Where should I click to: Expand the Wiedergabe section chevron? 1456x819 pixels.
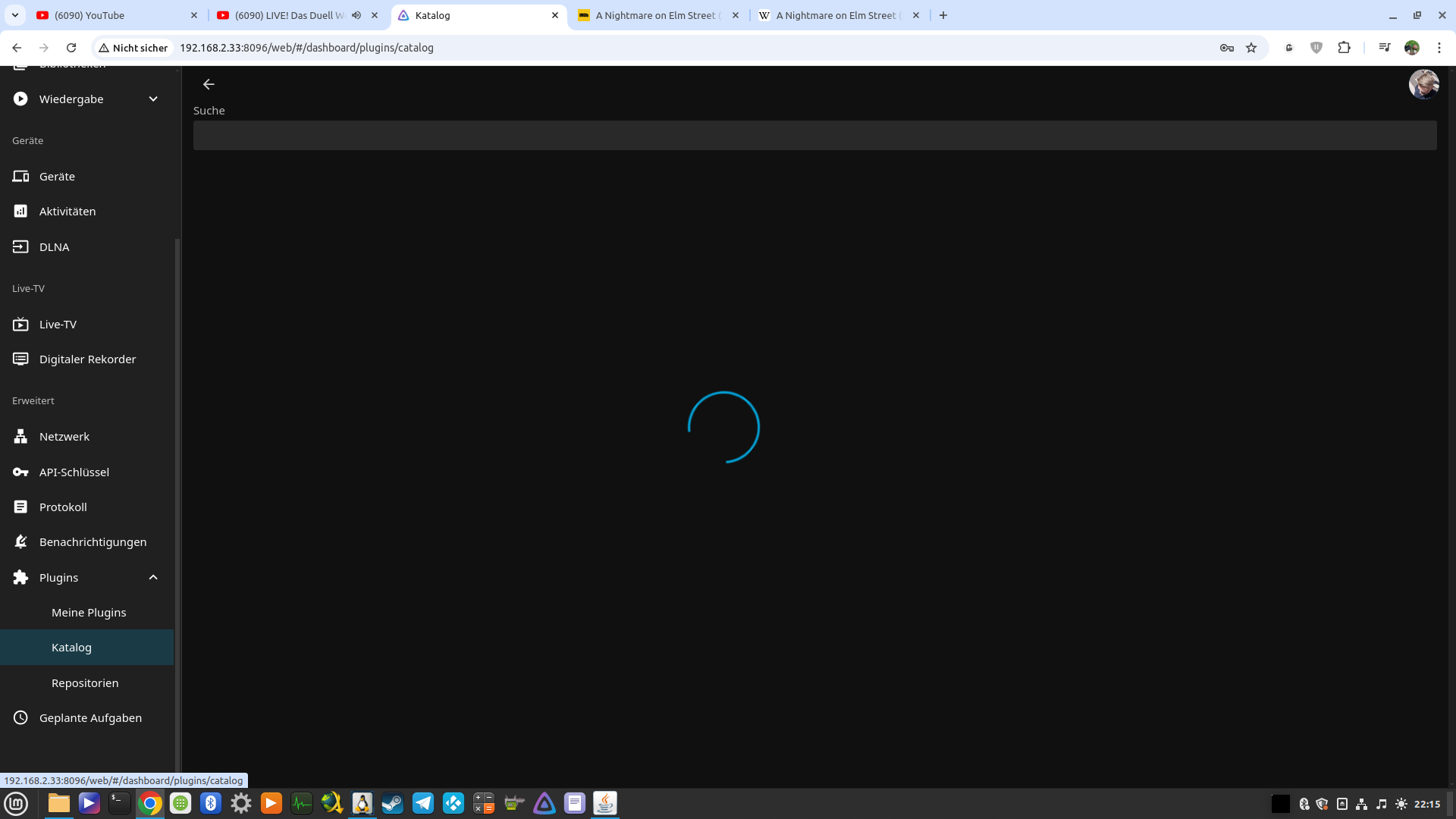[x=153, y=99]
